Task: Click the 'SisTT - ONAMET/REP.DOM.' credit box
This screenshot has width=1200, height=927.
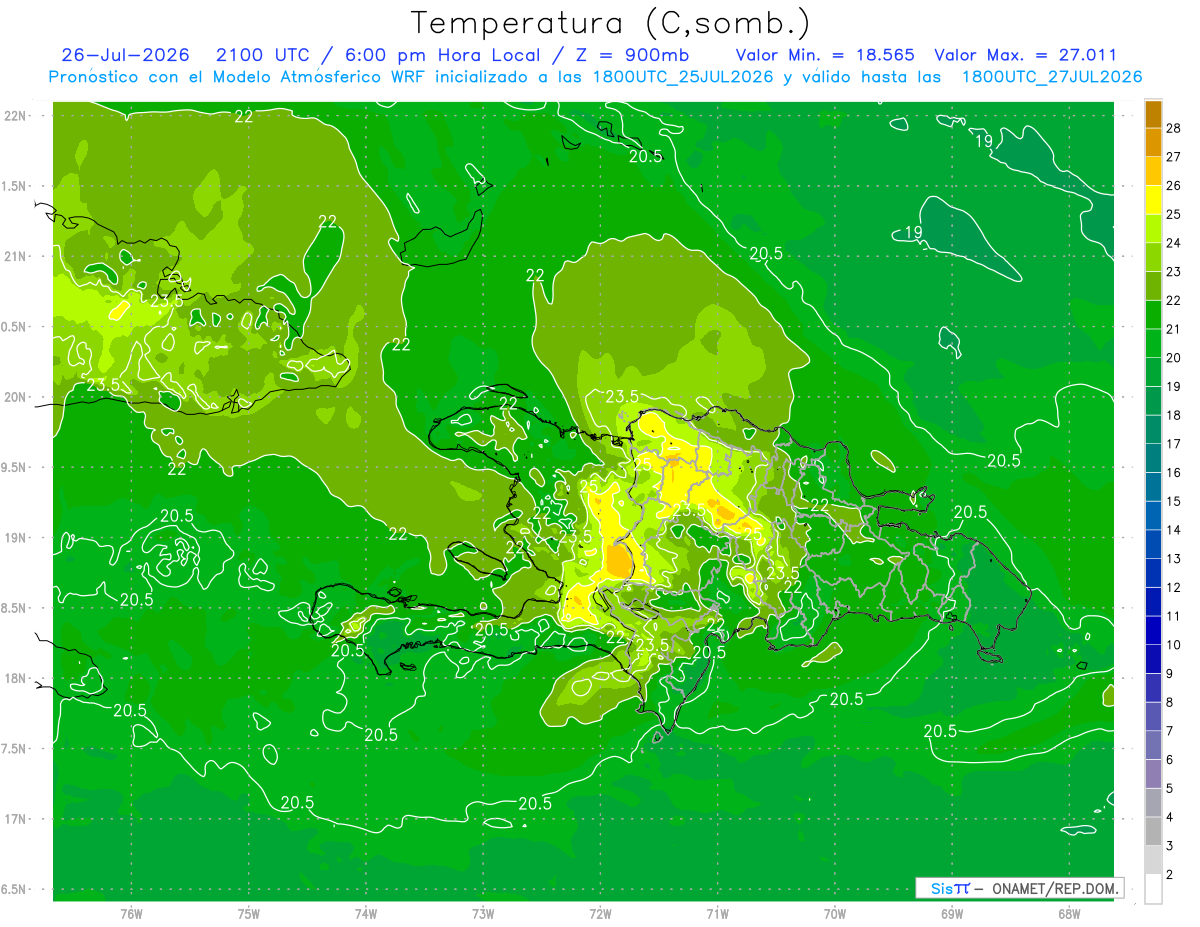Action: tap(1019, 888)
